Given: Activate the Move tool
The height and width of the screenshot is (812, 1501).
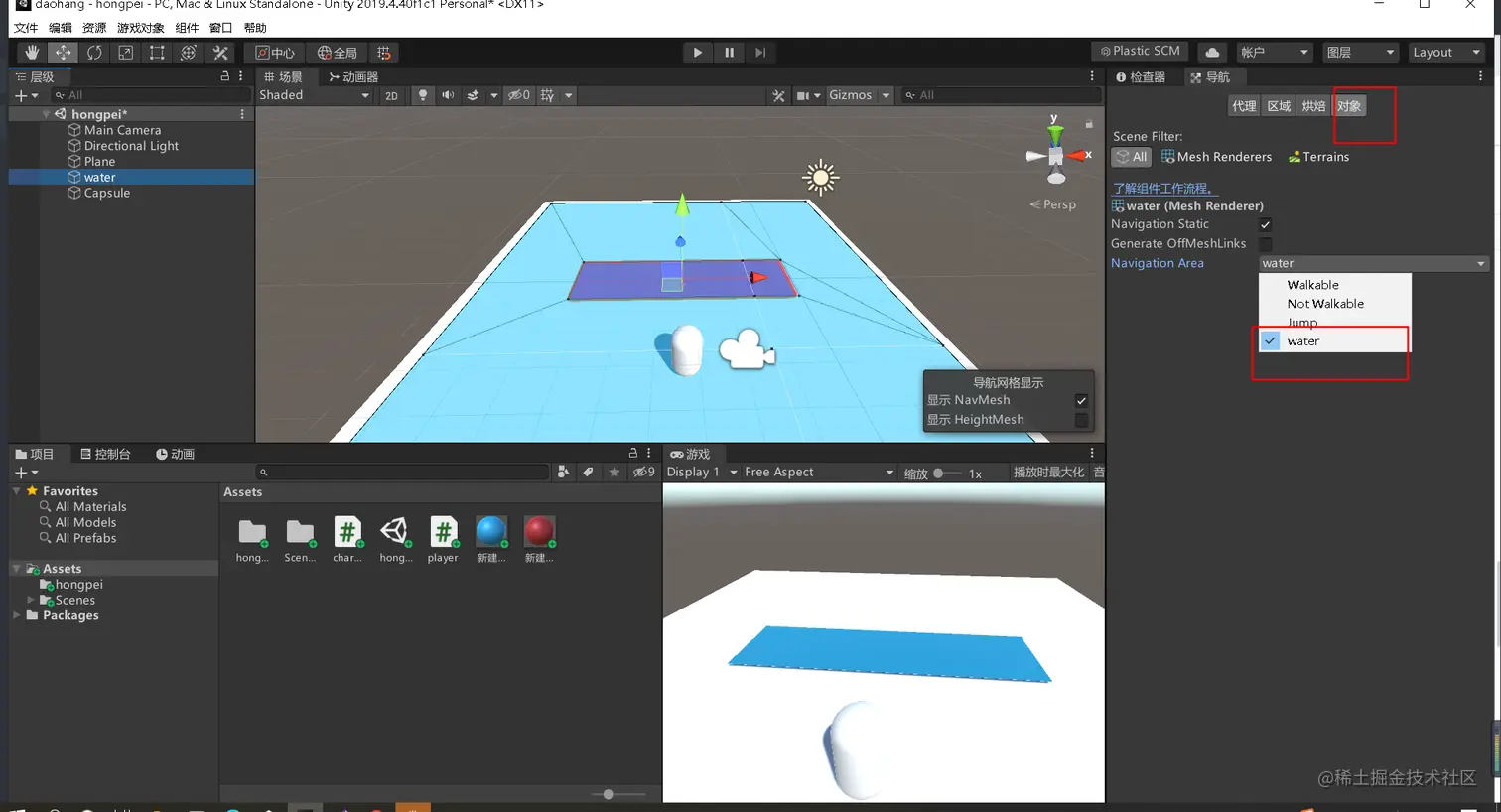Looking at the screenshot, I should (64, 53).
